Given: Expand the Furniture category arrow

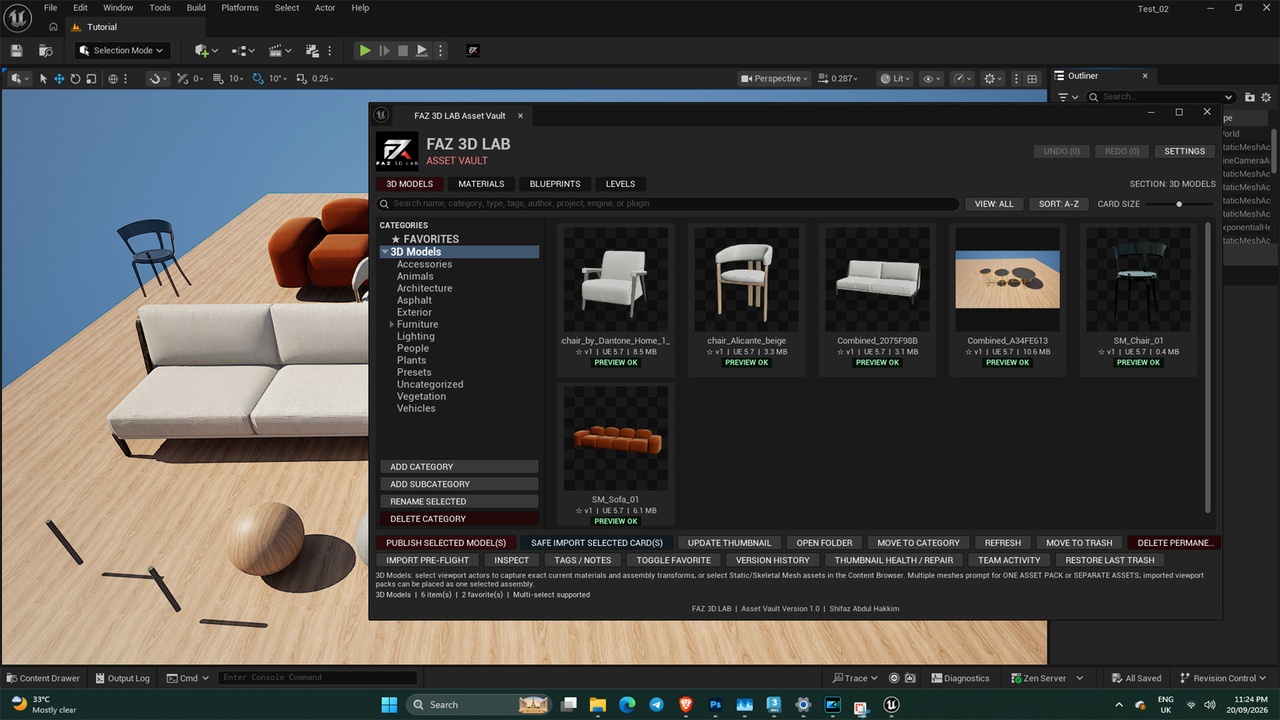Looking at the screenshot, I should tap(392, 324).
